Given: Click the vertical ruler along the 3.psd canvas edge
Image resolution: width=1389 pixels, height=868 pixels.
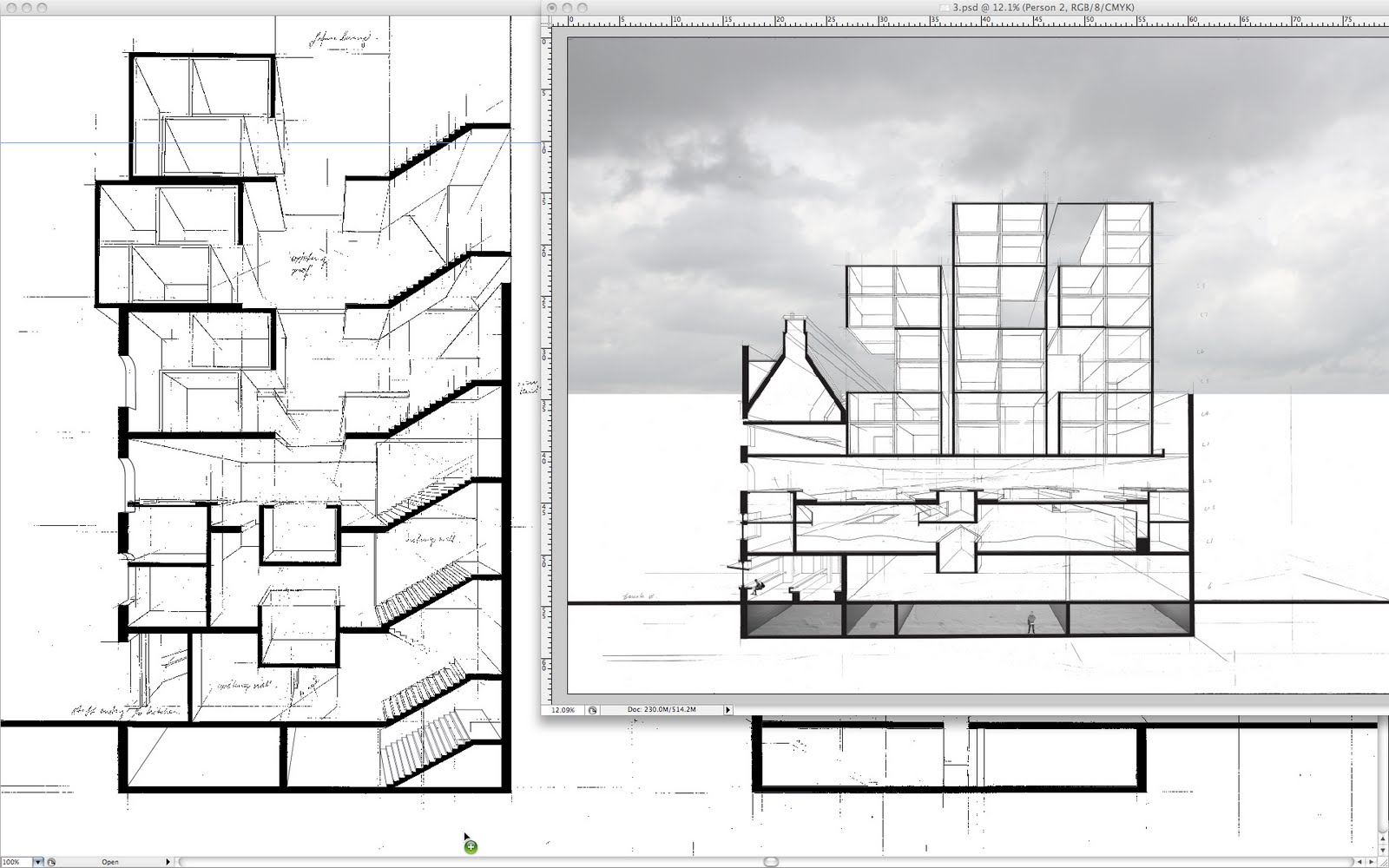Looking at the screenshot, I should click(x=547, y=347).
